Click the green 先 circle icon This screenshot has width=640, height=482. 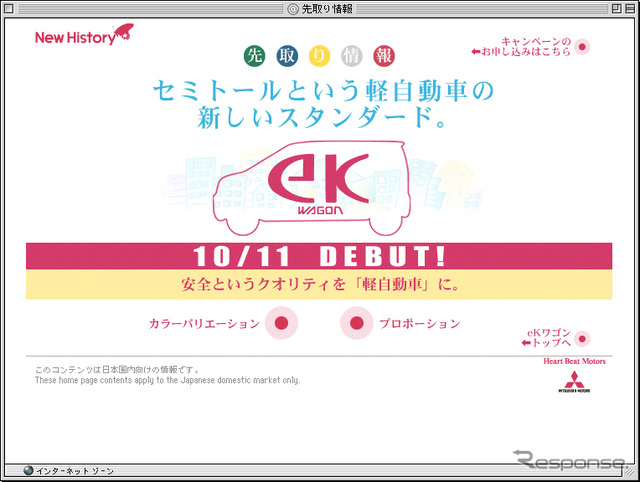click(x=255, y=56)
